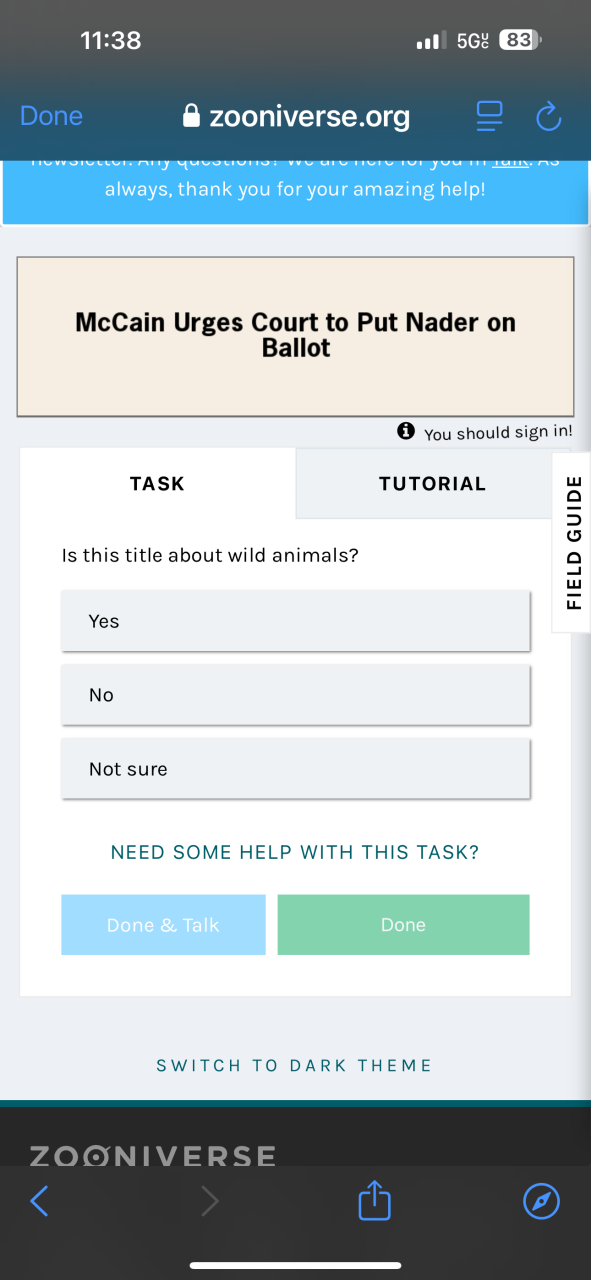The image size is (591, 1280).
Task: Reload the page with the refresh icon
Action: [x=549, y=116]
